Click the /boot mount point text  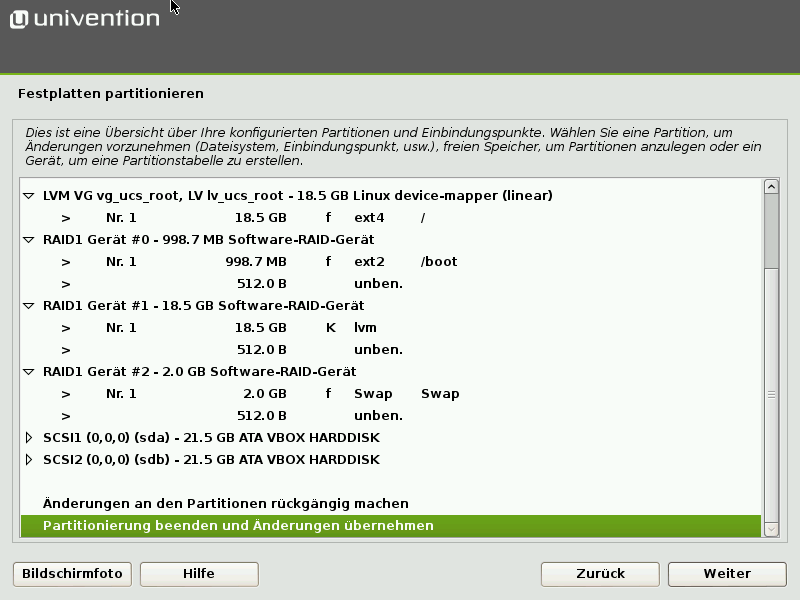click(x=439, y=262)
